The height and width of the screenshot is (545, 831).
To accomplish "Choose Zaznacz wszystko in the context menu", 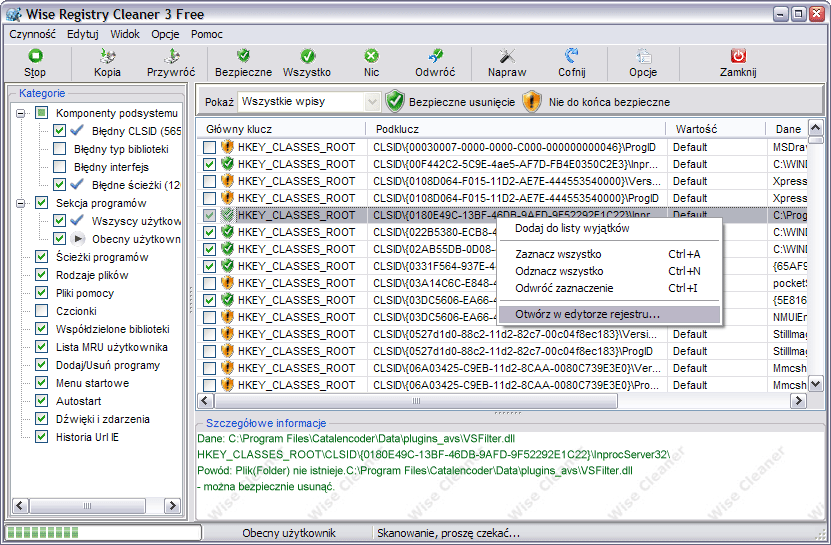I will pyautogui.click(x=610, y=254).
